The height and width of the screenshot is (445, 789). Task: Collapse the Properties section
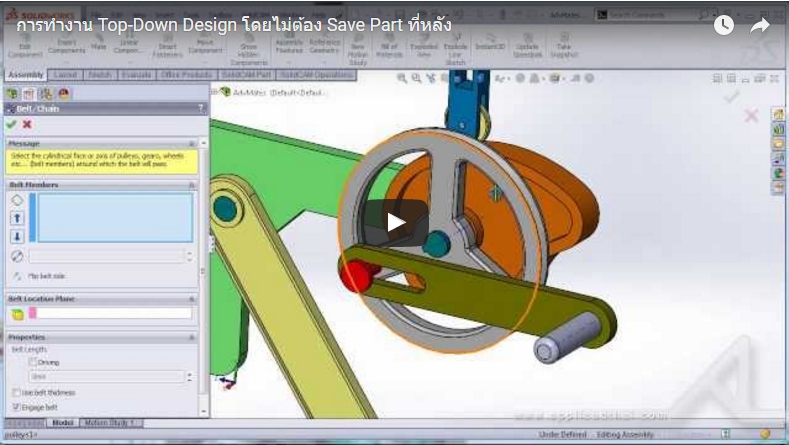(x=191, y=337)
